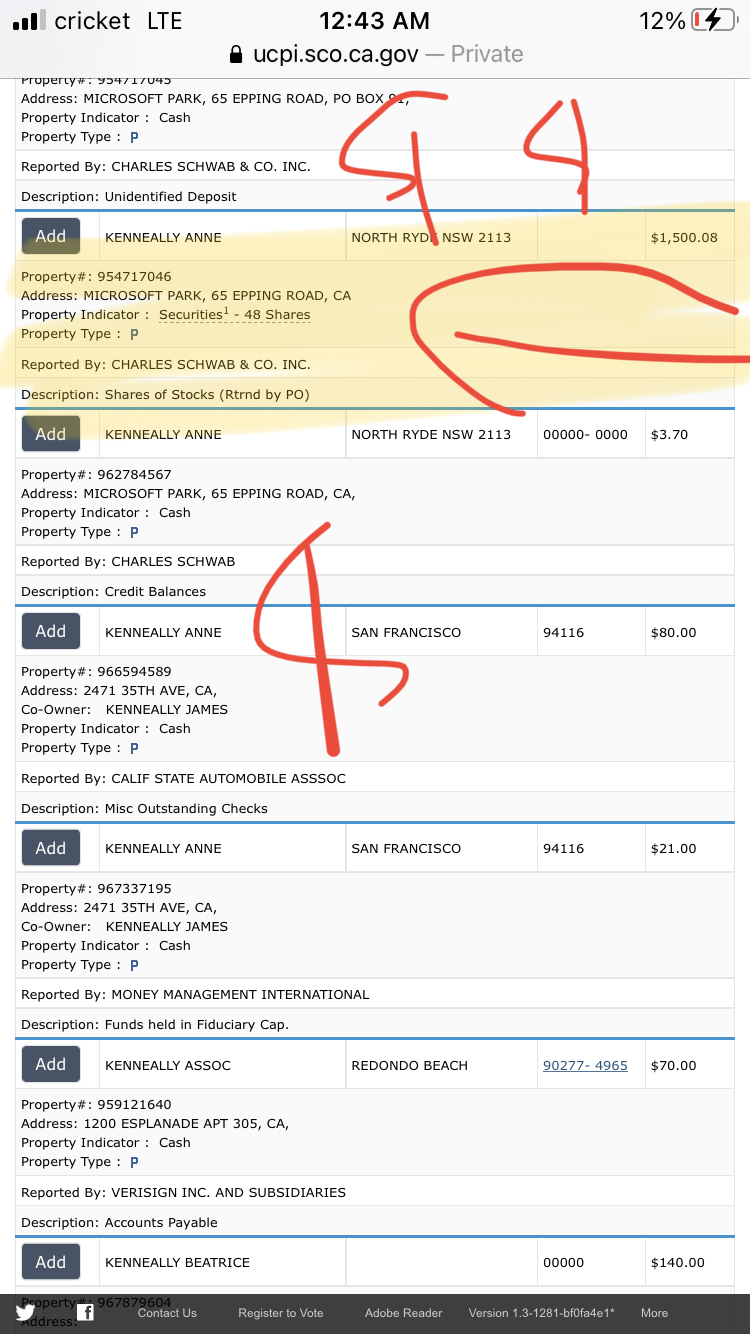The width and height of the screenshot is (750, 1334).
Task: Click the 94116 ZIP in the $21.00 row
Action: point(564,848)
